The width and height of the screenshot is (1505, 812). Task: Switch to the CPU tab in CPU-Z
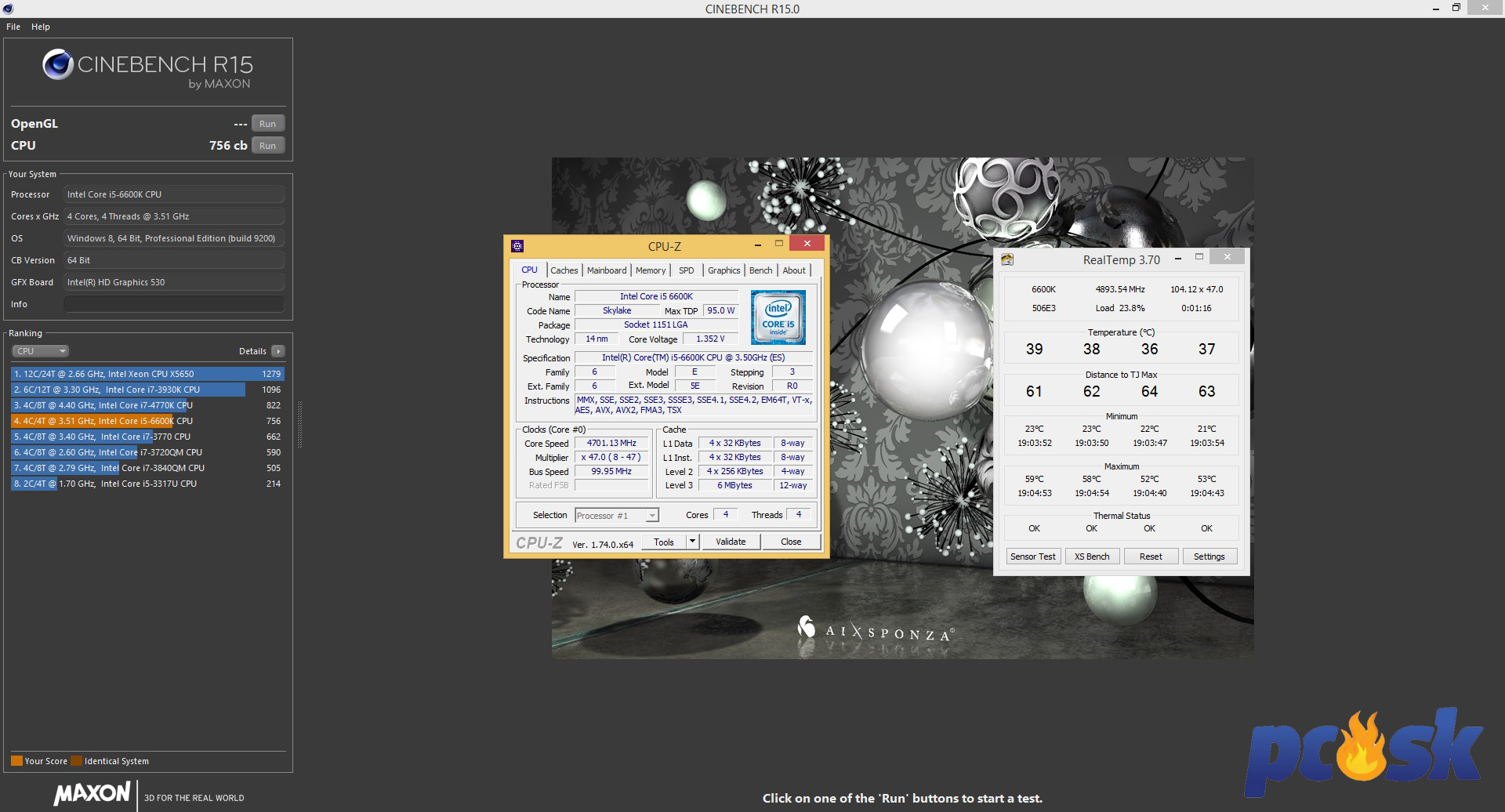click(x=530, y=270)
